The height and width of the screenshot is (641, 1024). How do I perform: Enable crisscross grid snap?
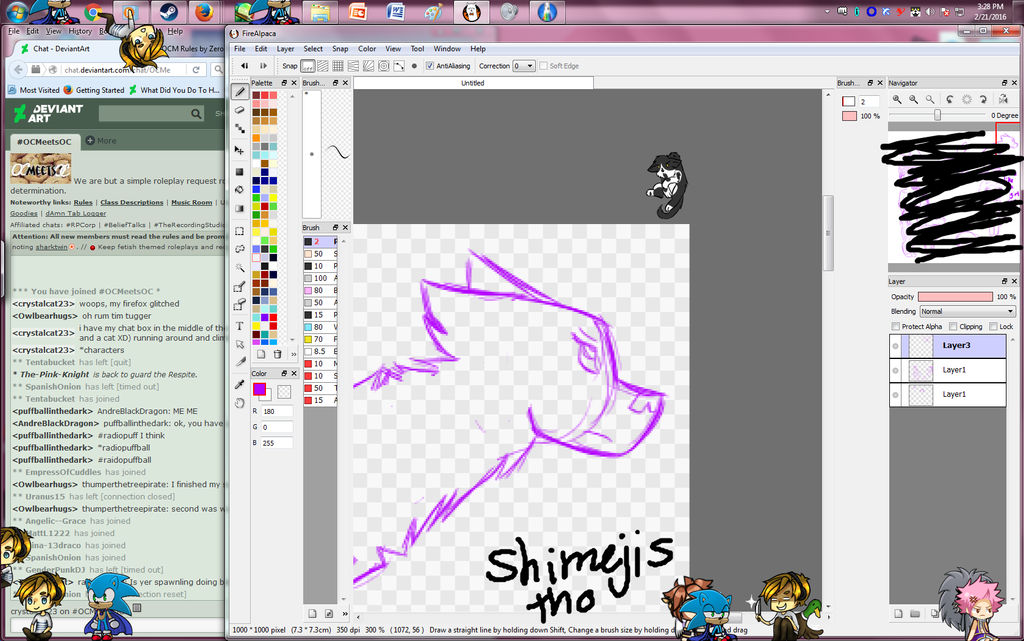point(338,66)
